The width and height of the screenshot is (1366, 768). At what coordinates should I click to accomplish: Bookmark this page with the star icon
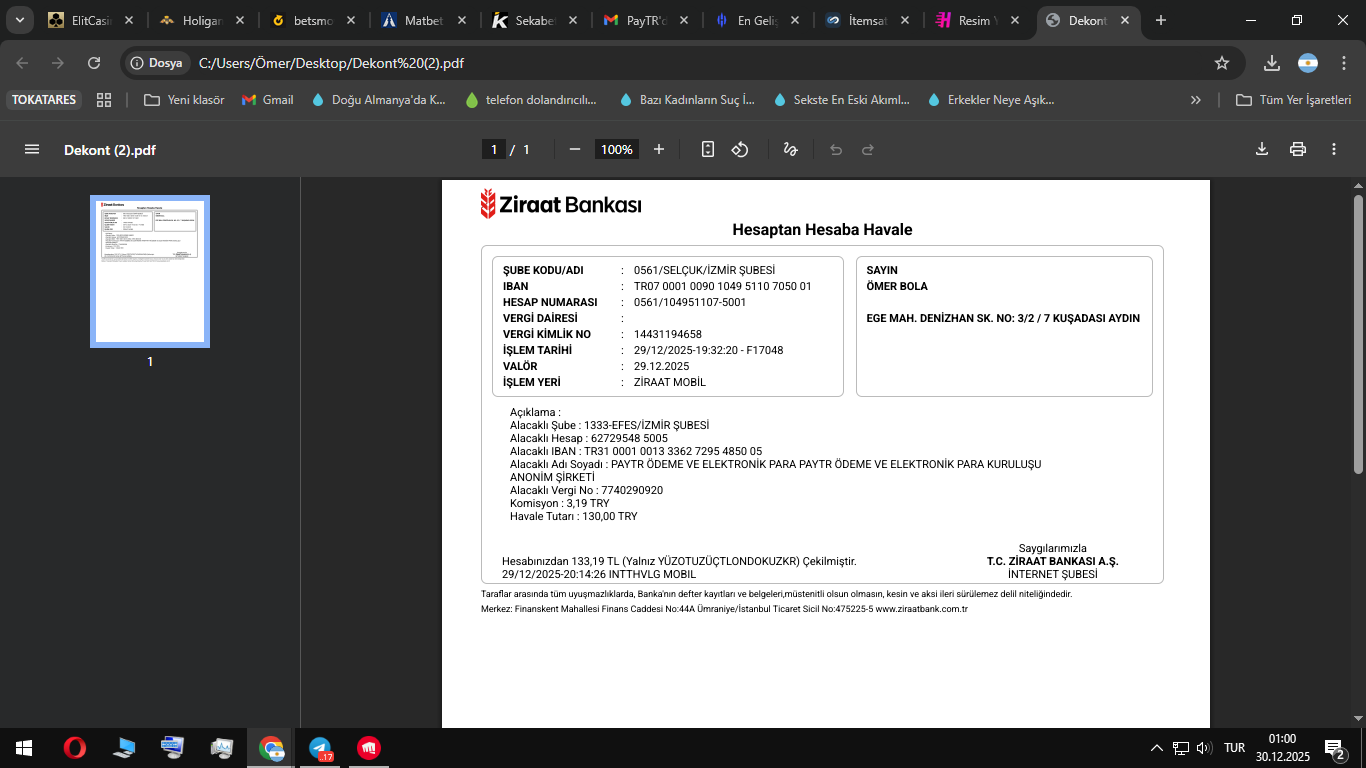1222,63
